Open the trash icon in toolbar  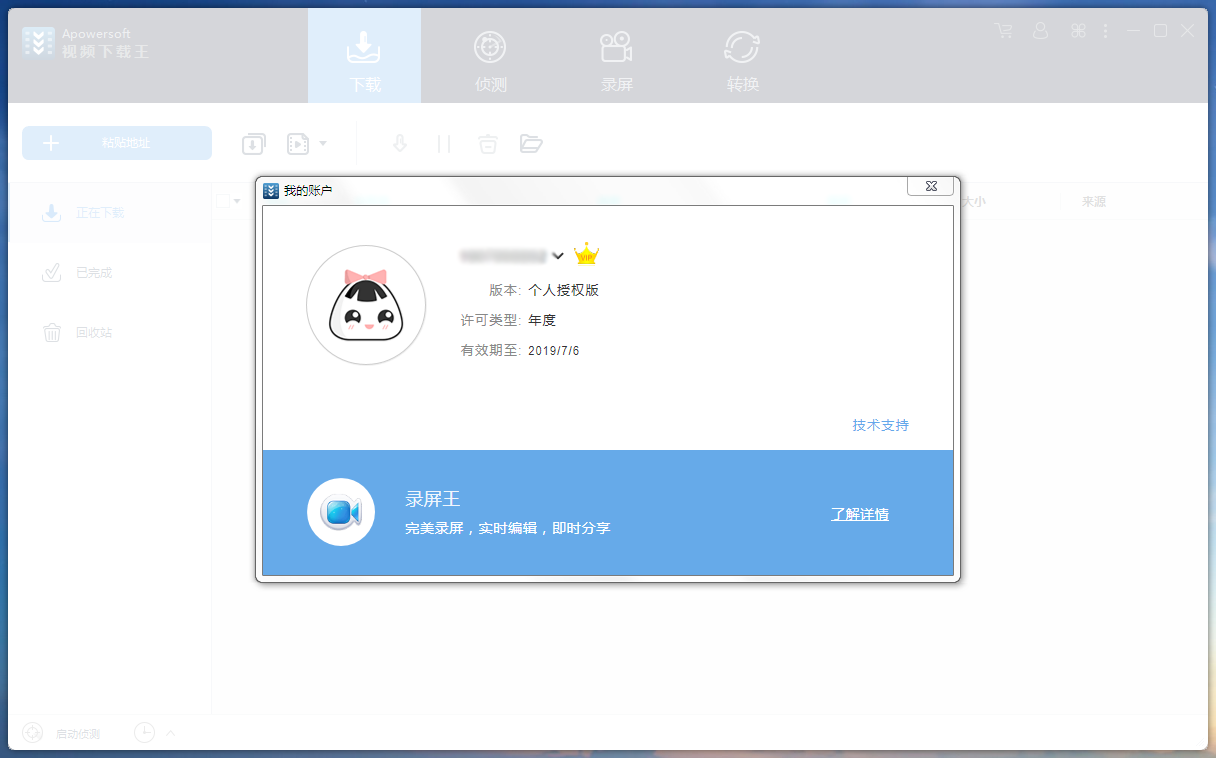click(x=487, y=143)
